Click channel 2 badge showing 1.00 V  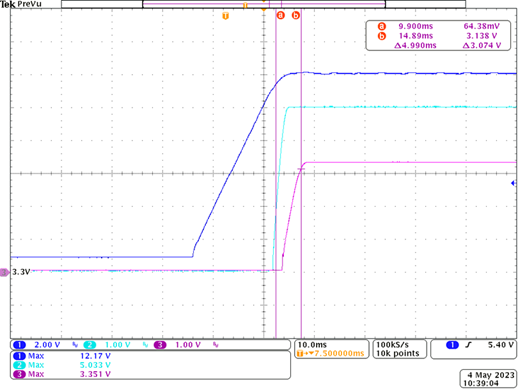pyautogui.click(x=90, y=345)
